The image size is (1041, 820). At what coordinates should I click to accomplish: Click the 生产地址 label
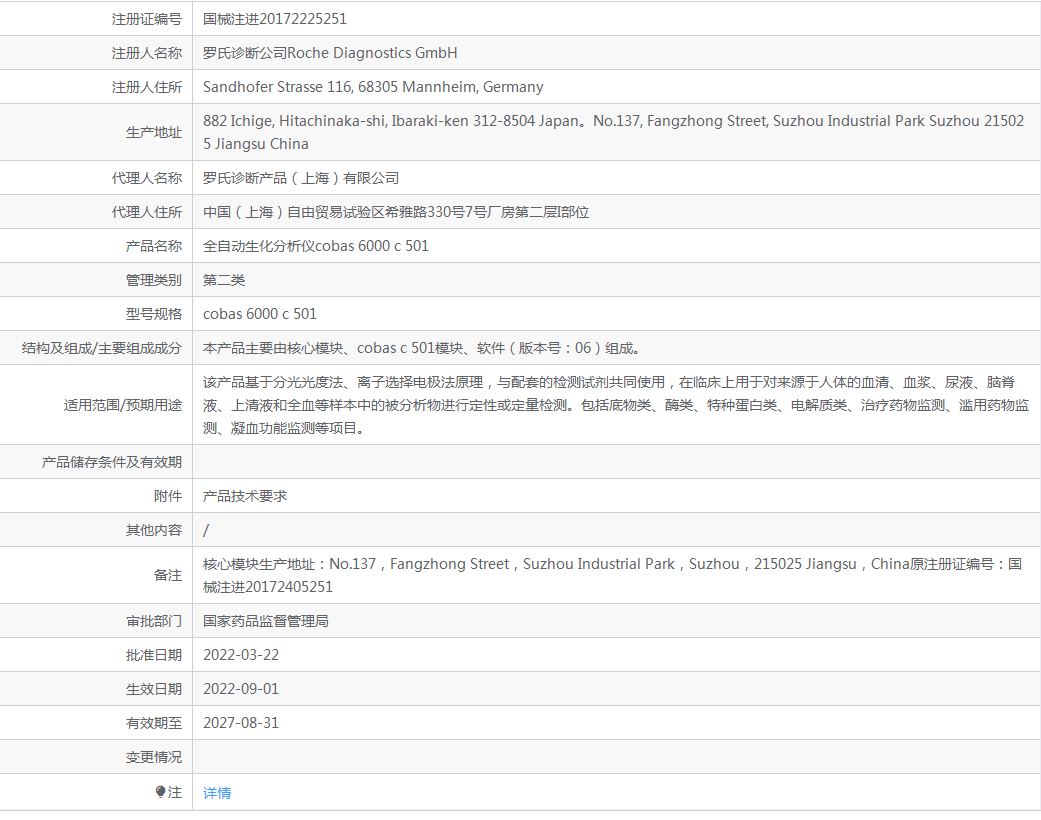pyautogui.click(x=153, y=132)
